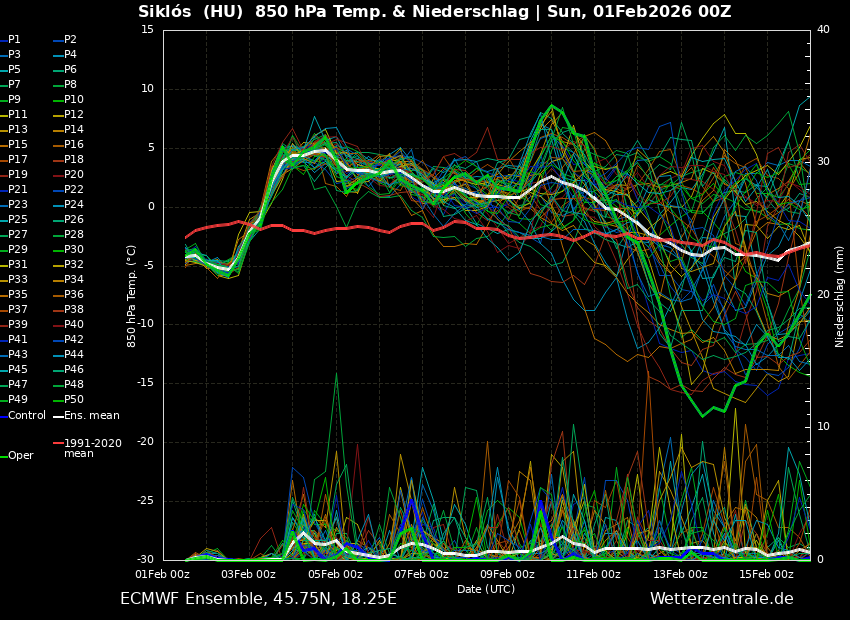Click the P1 legend entry
The height and width of the screenshot is (620, 850).
click(14, 40)
